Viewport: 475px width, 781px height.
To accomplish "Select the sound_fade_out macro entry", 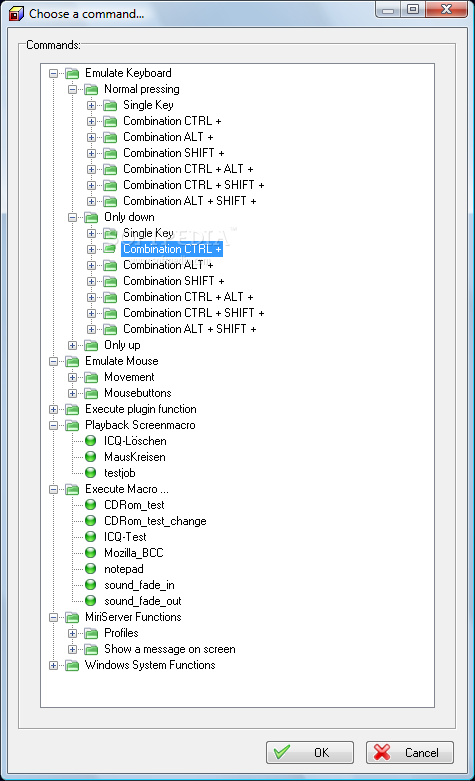I will pyautogui.click(x=142, y=601).
